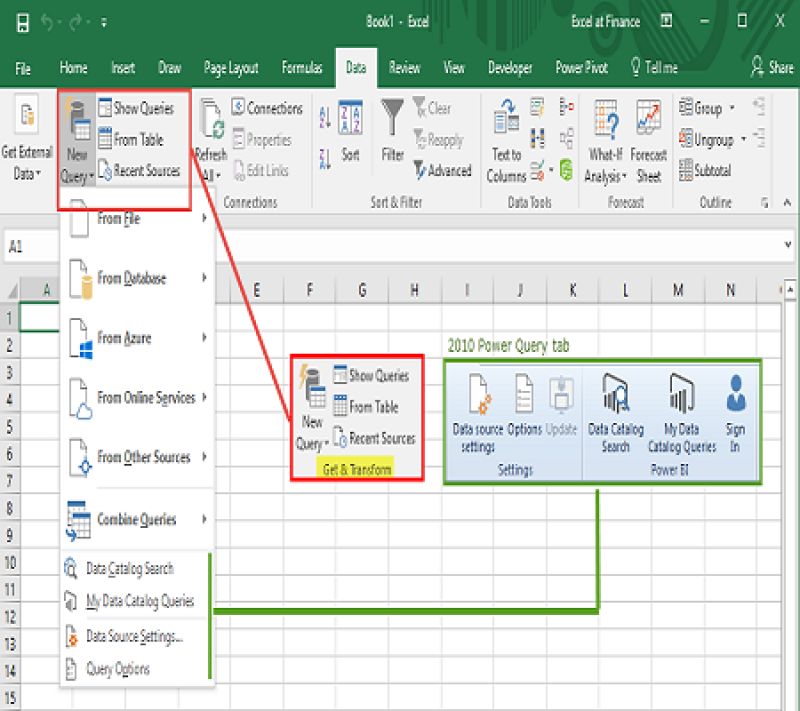Viewport: 800px width, 711px height.
Task: Click the Sort A to Z icon
Action: click(x=325, y=117)
